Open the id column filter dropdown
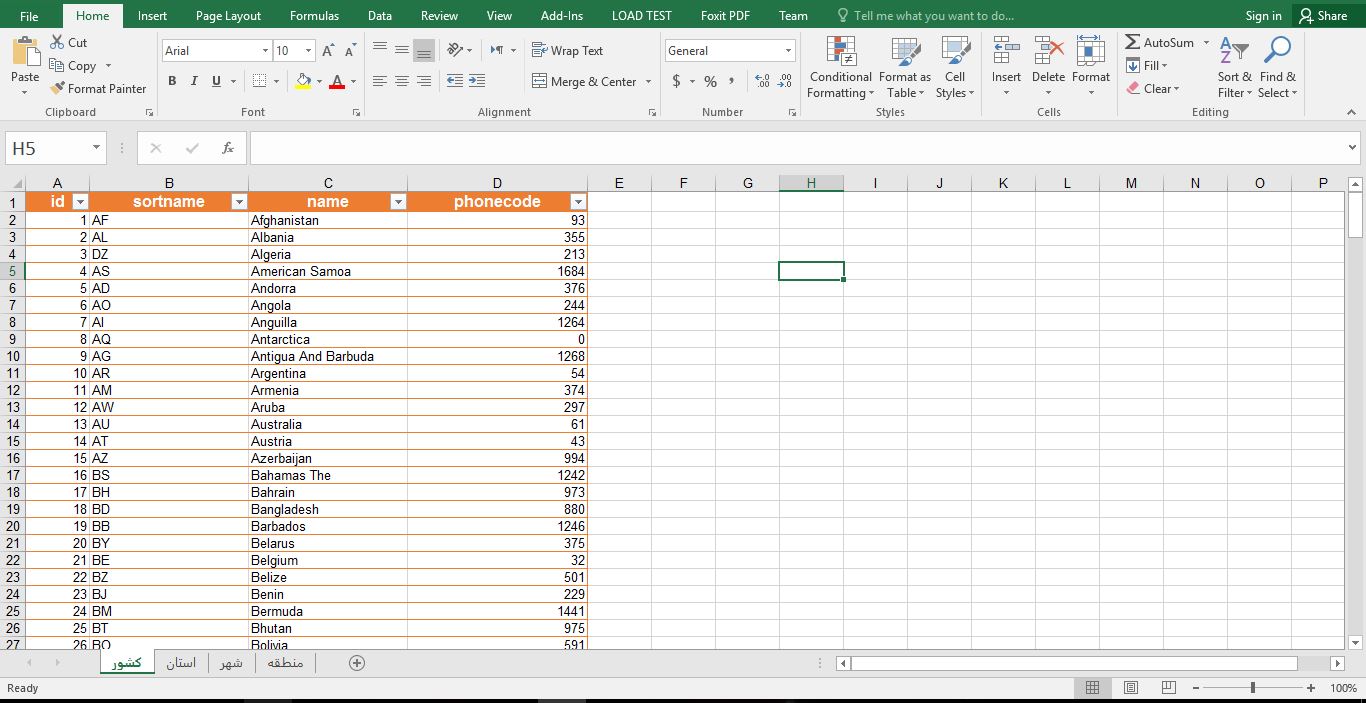 point(81,202)
